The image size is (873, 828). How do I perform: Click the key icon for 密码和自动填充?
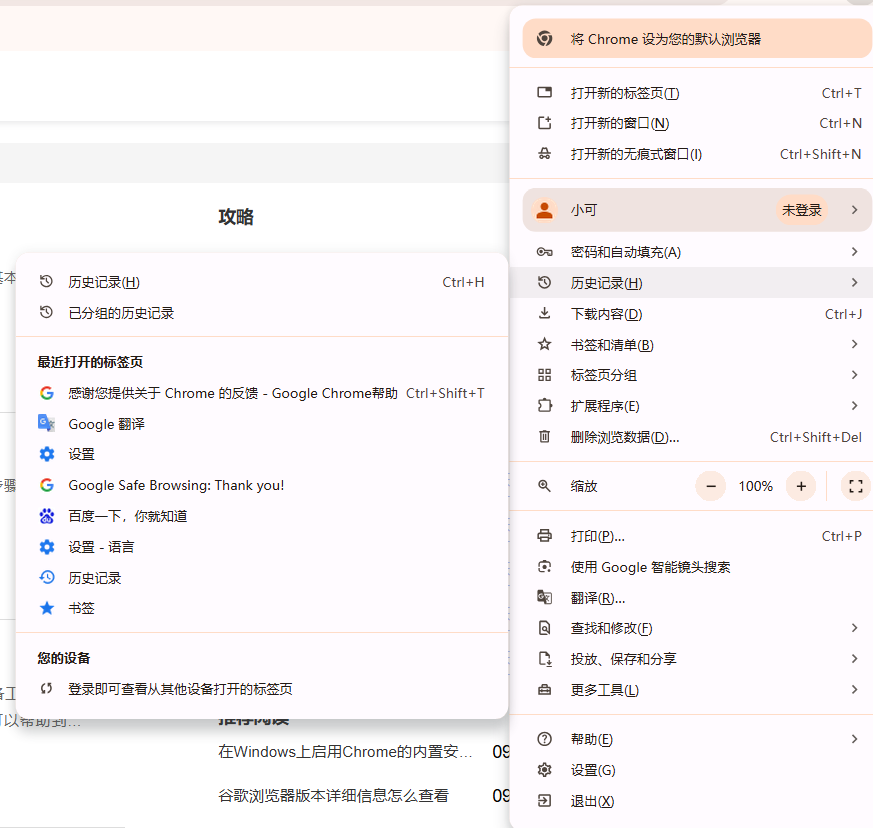[x=545, y=252]
